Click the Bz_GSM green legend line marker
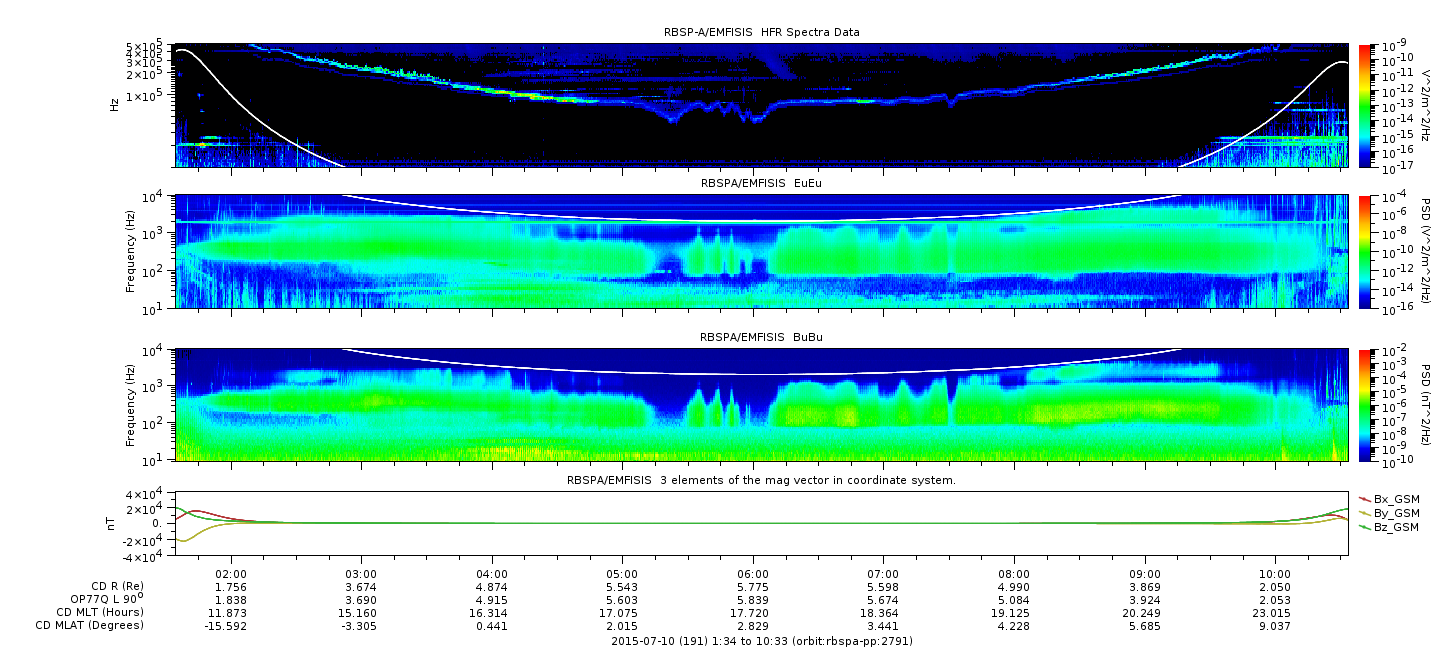 pos(1364,526)
